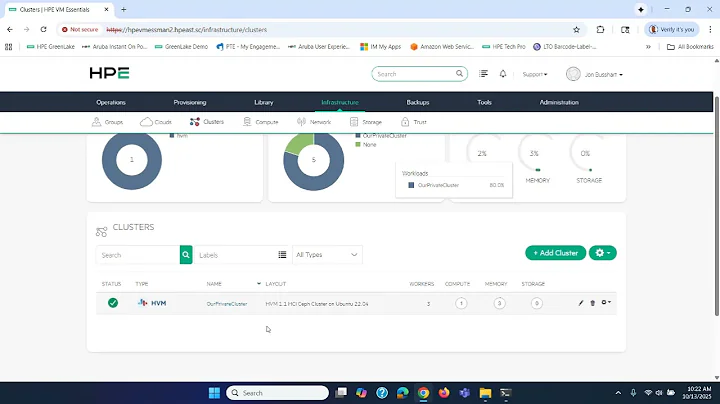Switch to the Storage sub-tab
Screen dimensions: 720x404
366,122
